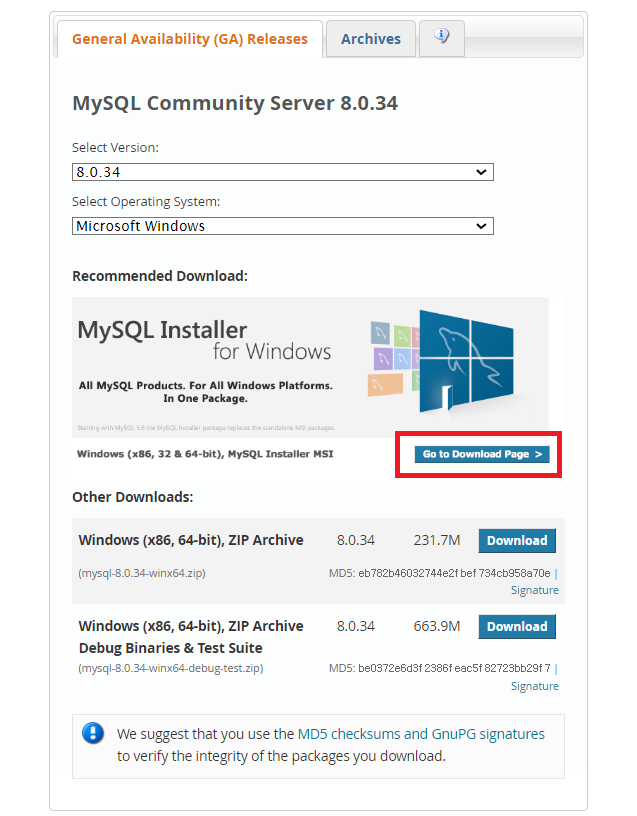Click the 663.9M file size value
This screenshot has height=816, width=637.
click(x=437, y=626)
